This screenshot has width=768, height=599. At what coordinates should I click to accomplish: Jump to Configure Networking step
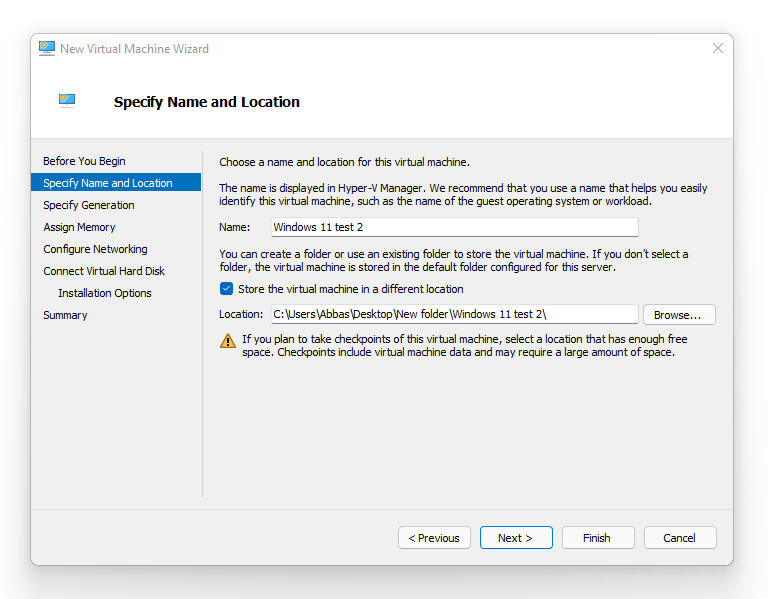coord(95,249)
